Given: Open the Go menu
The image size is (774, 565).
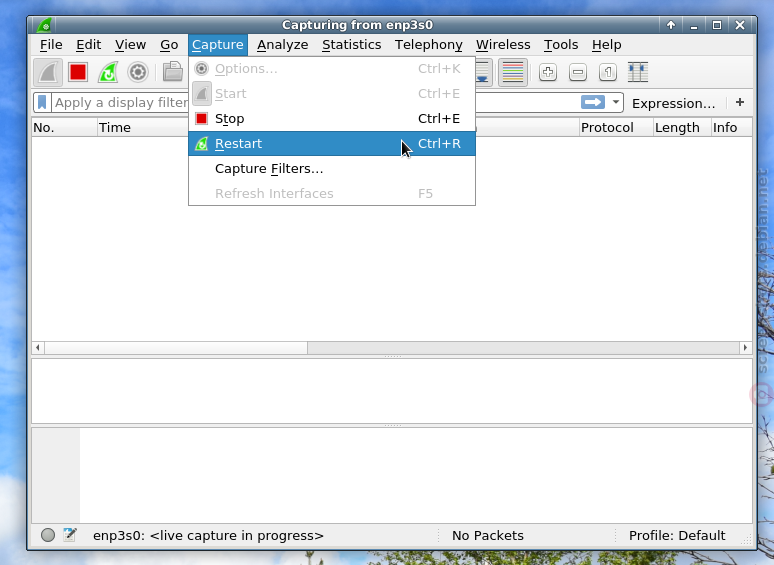Looking at the screenshot, I should [x=169, y=45].
